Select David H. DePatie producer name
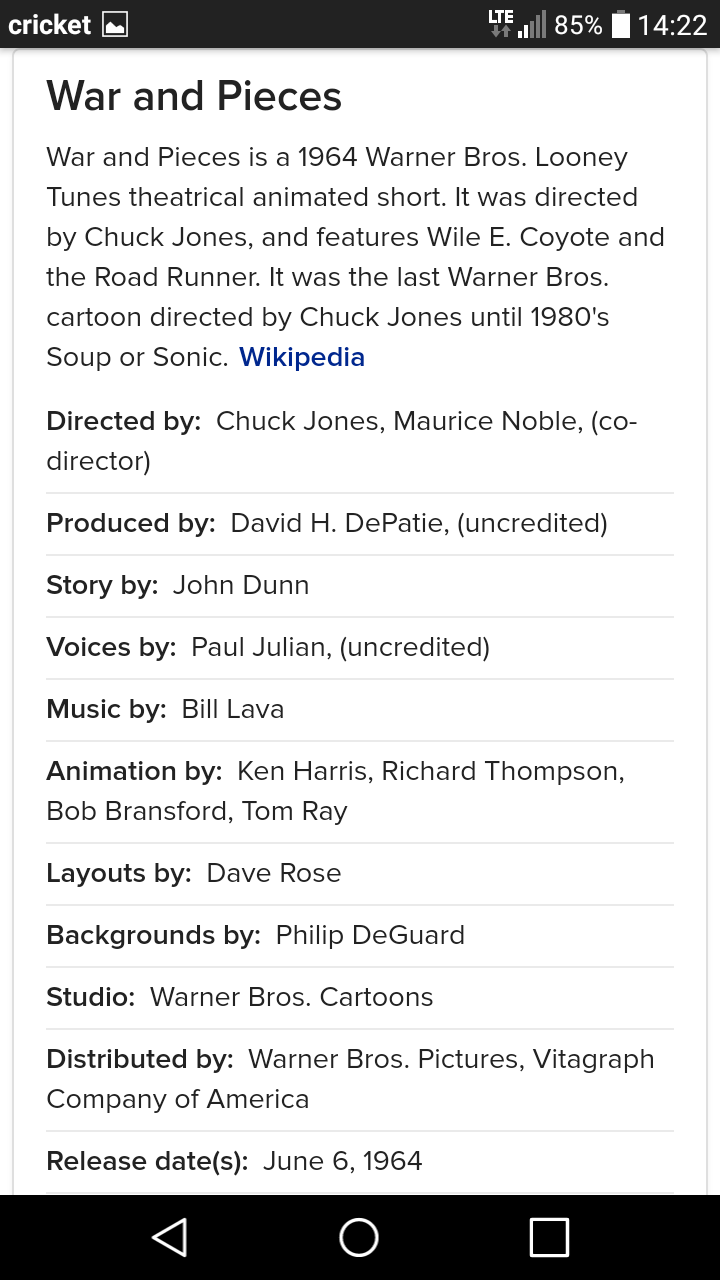The width and height of the screenshot is (720, 1280). [x=337, y=523]
